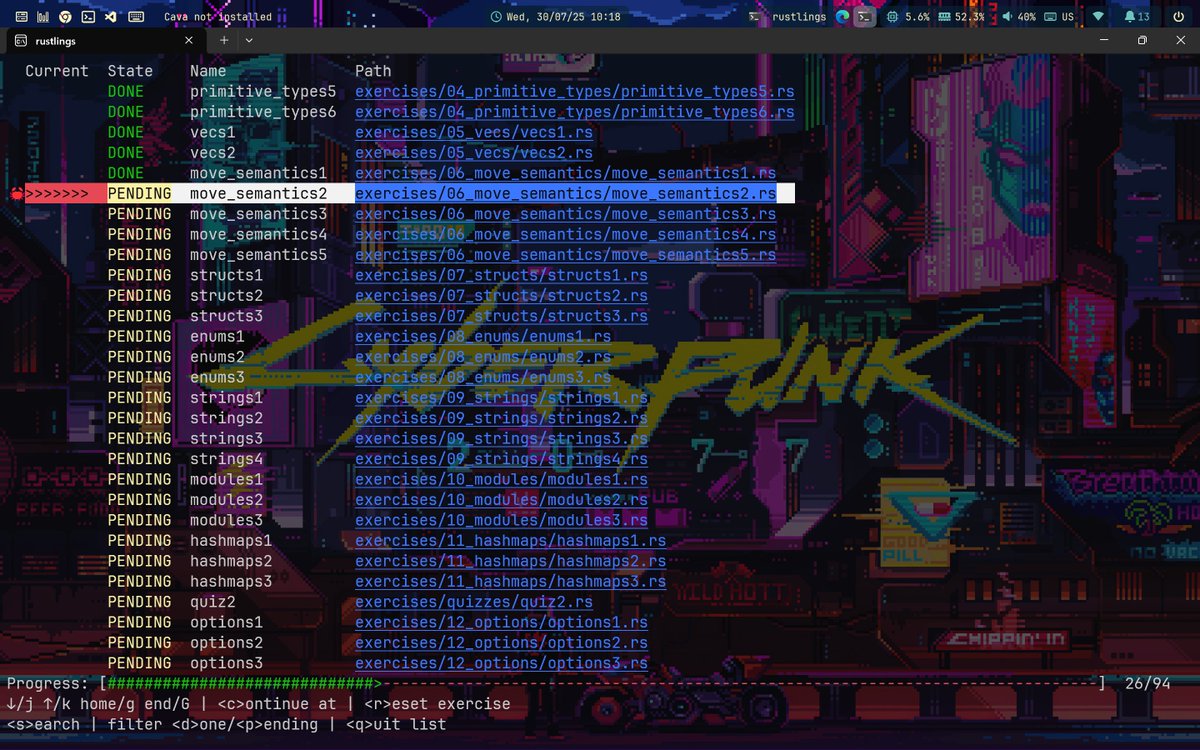Click the memory usage 52.3% indicator
1200x750 pixels.
pos(962,17)
